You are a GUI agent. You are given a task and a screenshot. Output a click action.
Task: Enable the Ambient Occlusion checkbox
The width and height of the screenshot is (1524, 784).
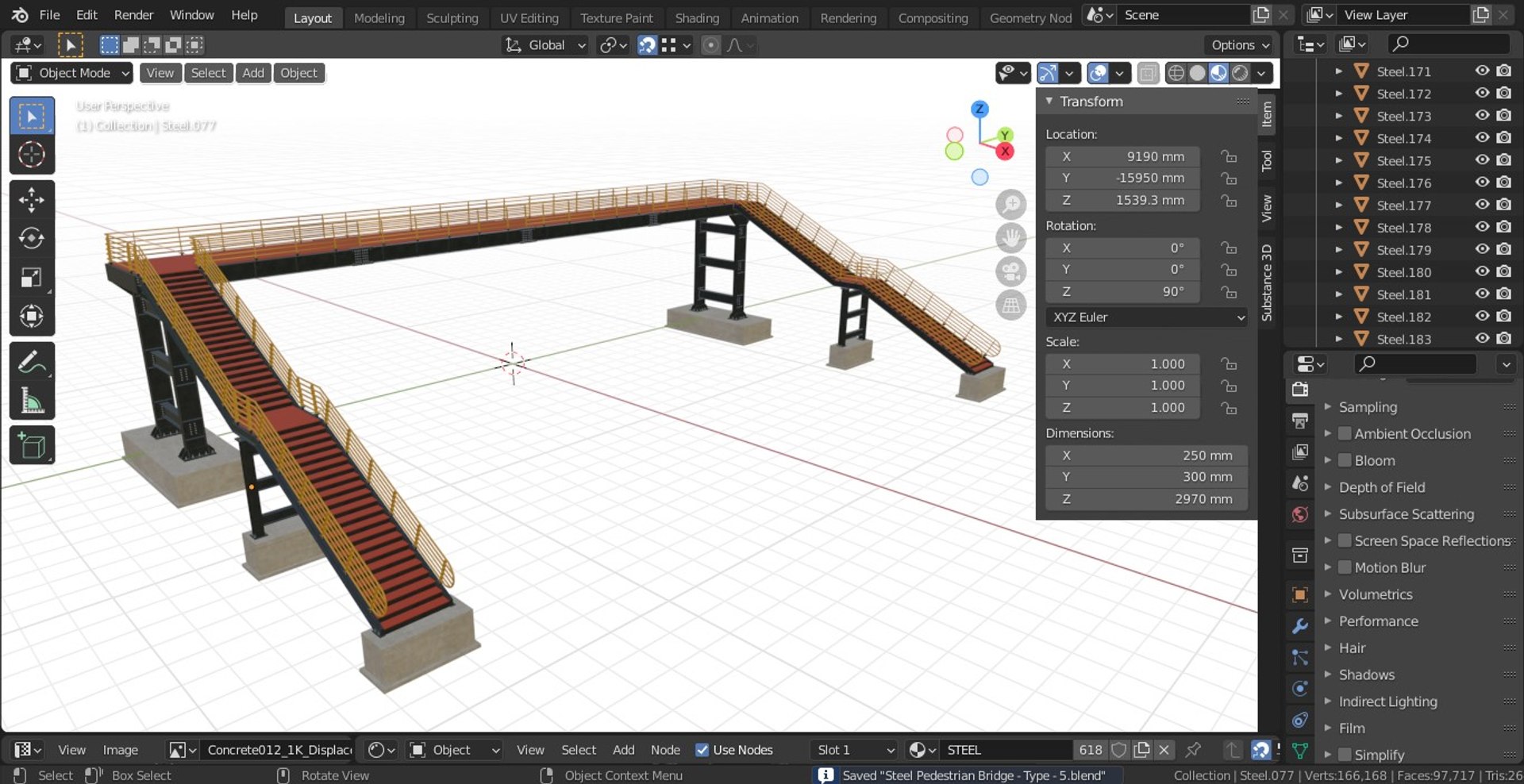coord(1345,434)
